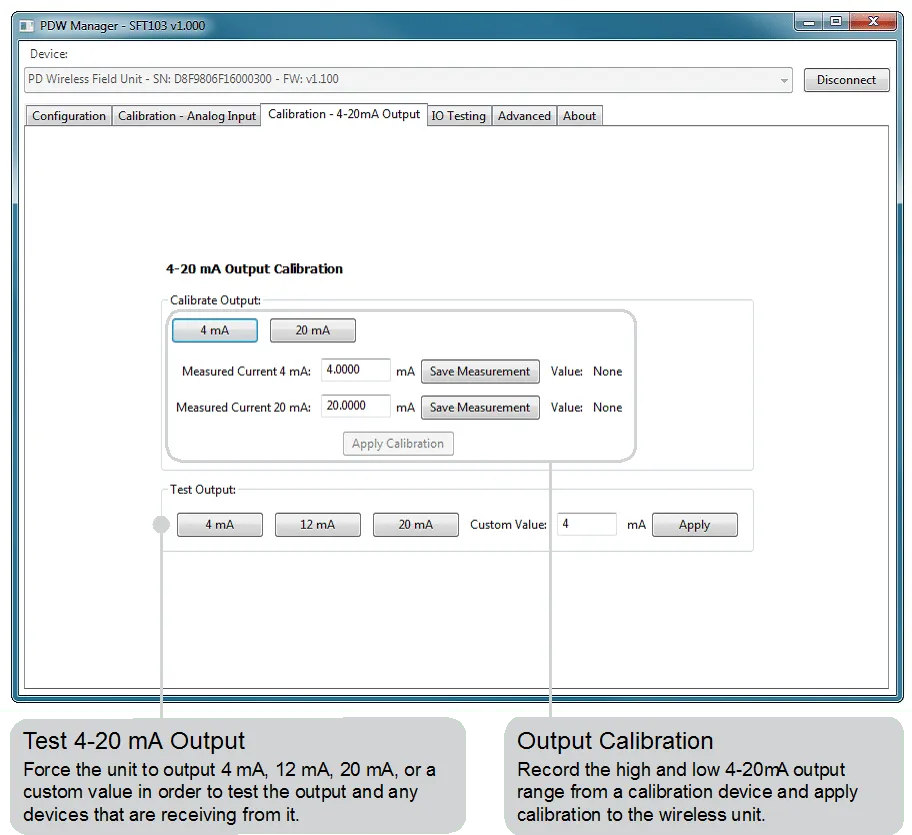Open the Advanced tab
This screenshot has height=835, width=912.
pyautogui.click(x=524, y=116)
